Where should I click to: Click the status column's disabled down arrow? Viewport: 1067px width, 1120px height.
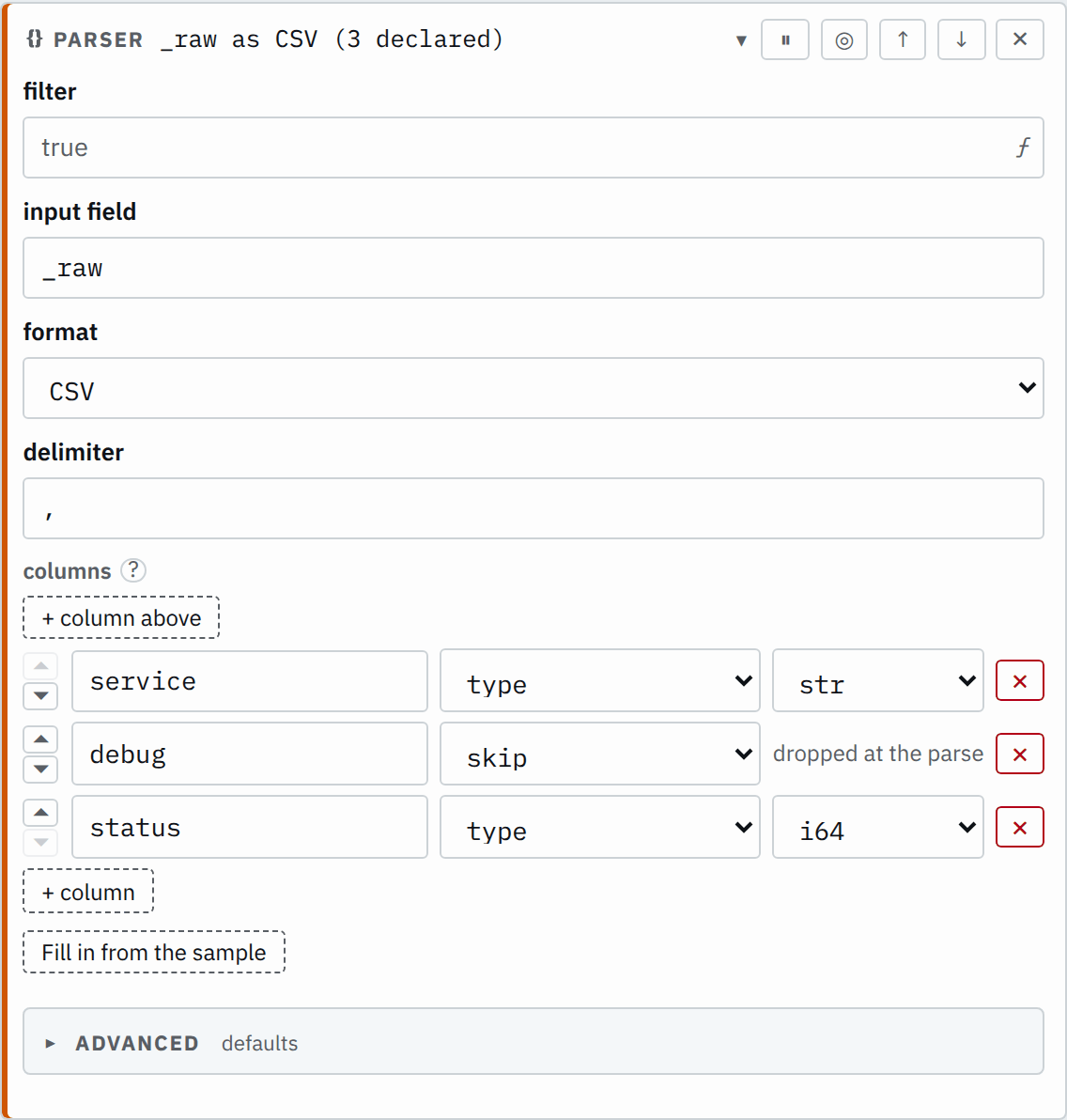click(x=40, y=843)
